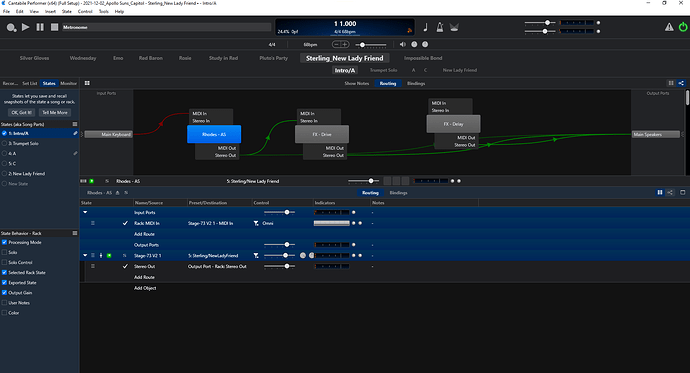Click the metronome sound speaker icon
Image resolution: width=690 pixels, height=373 pixels.
tap(402, 44)
